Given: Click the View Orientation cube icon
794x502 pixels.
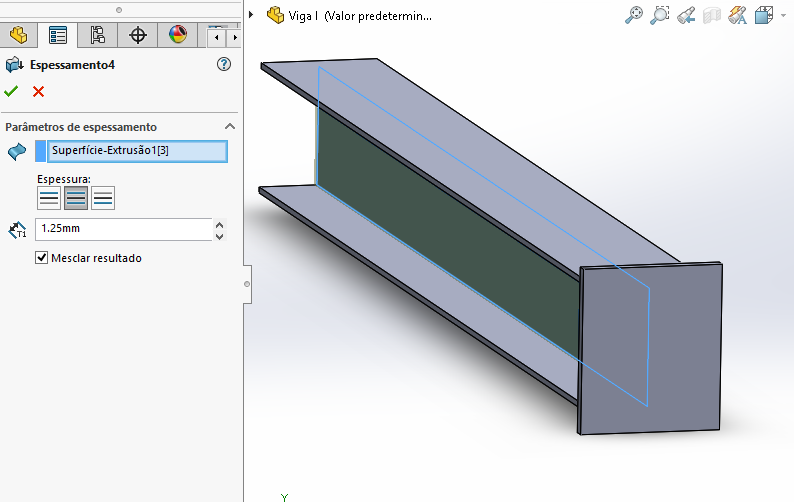Looking at the screenshot, I should tap(762, 15).
